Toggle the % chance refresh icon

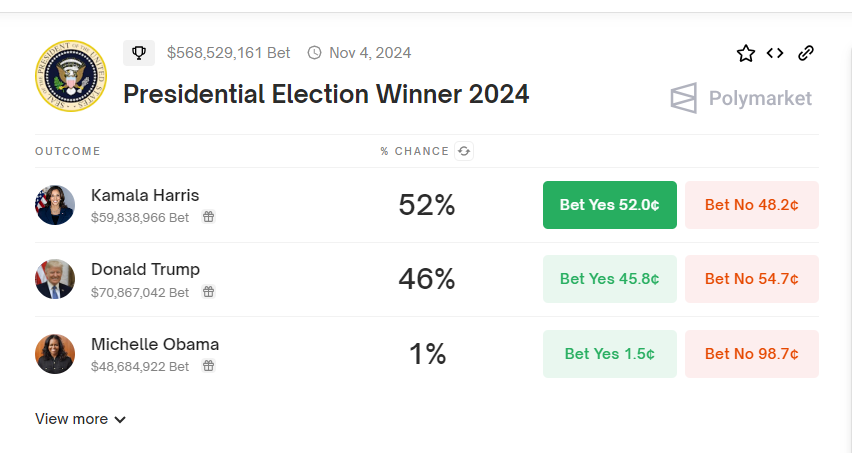tap(464, 151)
